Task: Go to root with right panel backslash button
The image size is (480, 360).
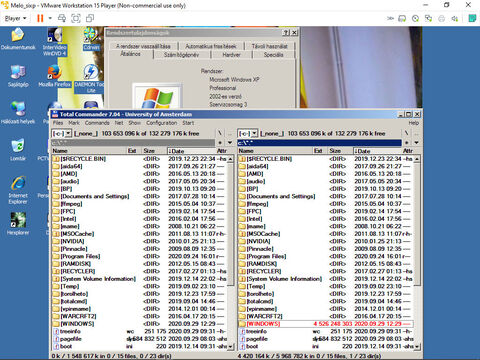Action: coord(406,133)
